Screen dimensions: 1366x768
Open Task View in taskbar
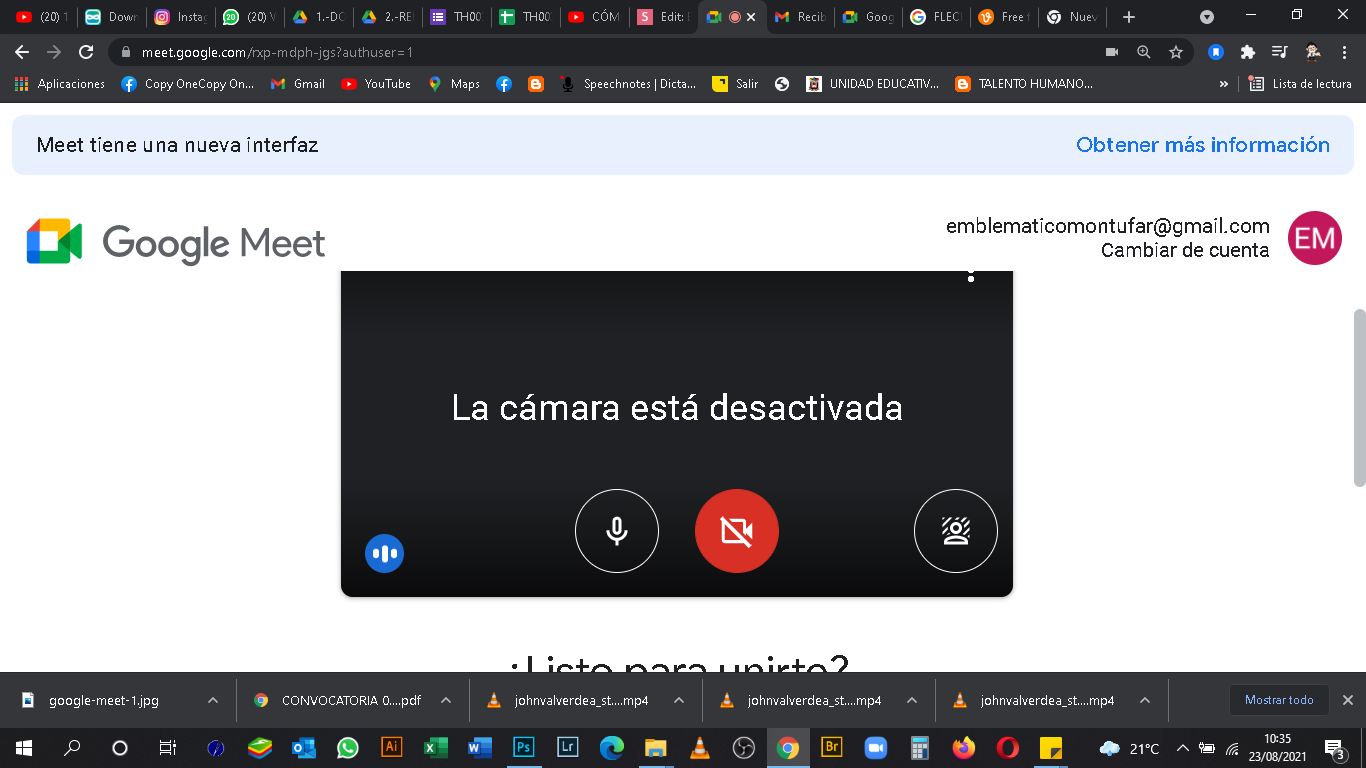[x=167, y=747]
